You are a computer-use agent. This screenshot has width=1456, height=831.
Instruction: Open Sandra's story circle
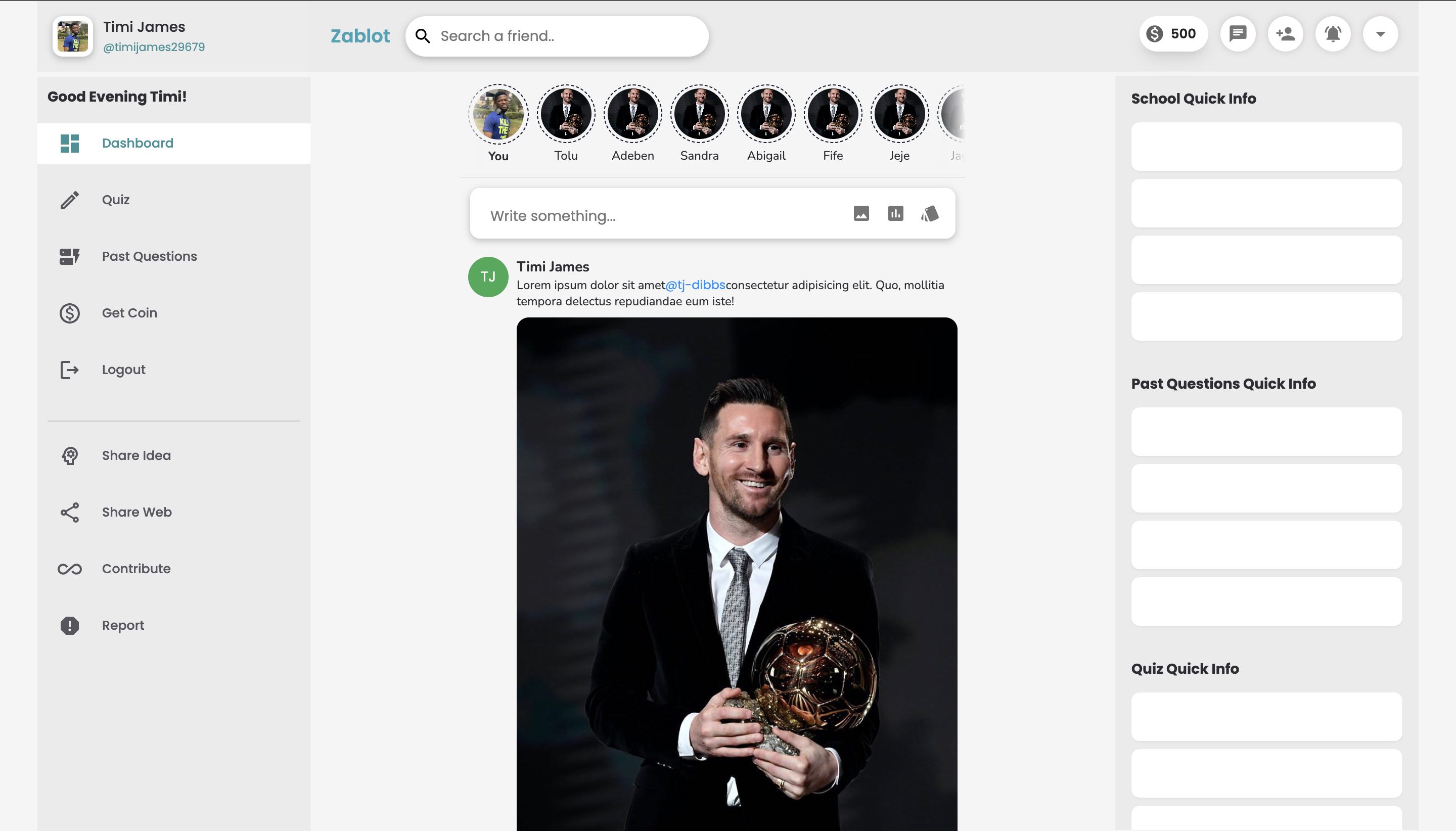point(699,114)
